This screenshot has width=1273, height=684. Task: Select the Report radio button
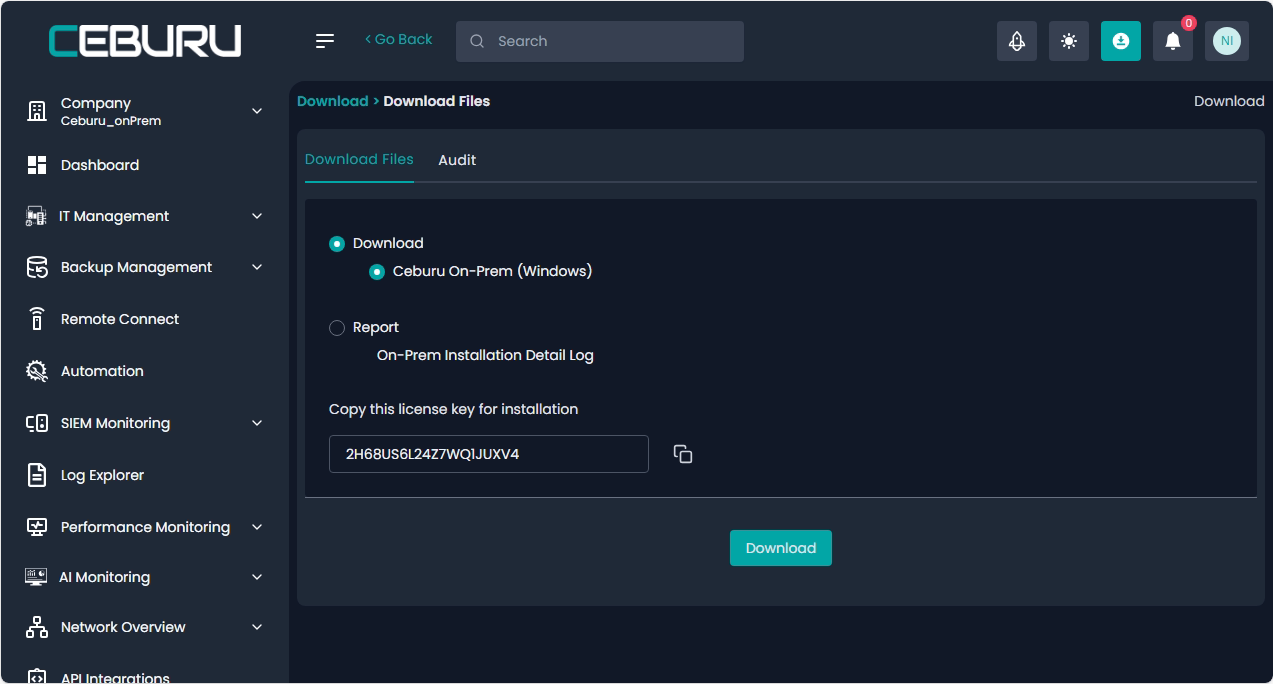tap(337, 328)
